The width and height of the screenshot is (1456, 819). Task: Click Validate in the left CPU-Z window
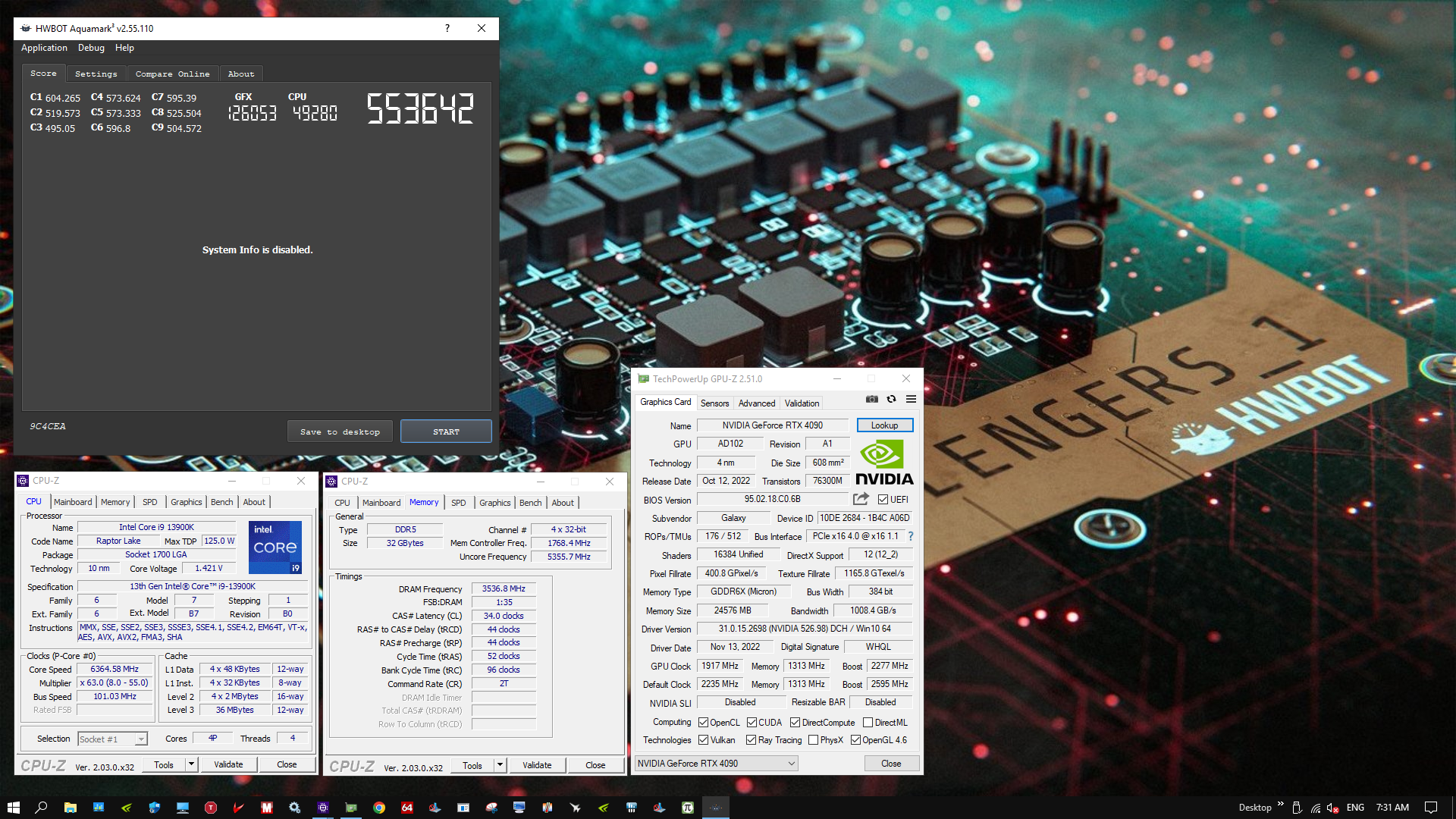228,764
